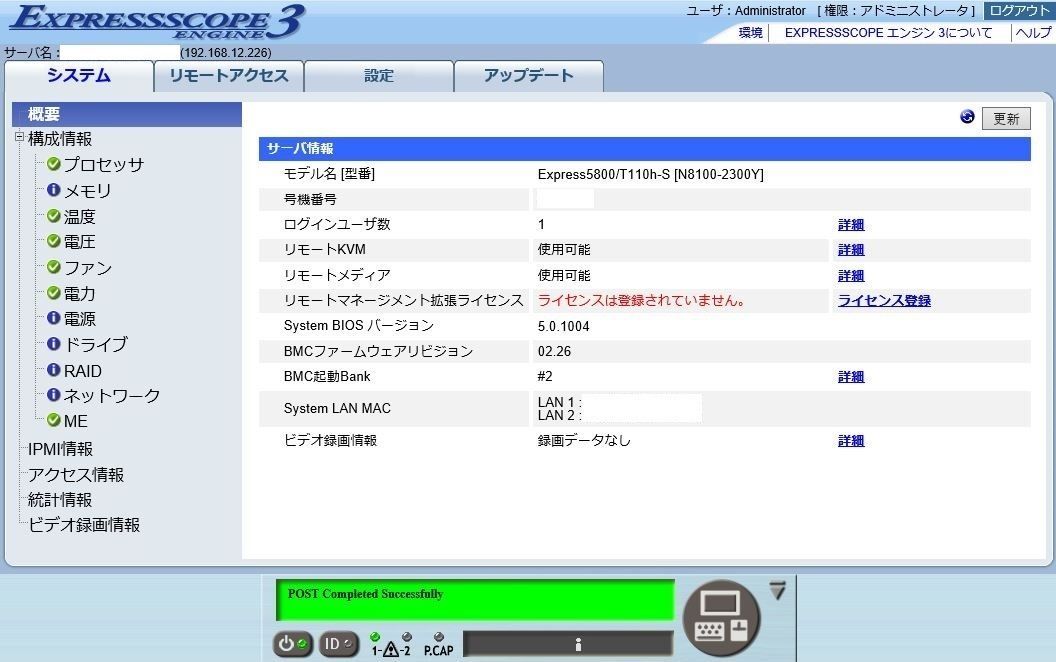Open the ライセンス登録 link
This screenshot has height=662, width=1056.
884,300
